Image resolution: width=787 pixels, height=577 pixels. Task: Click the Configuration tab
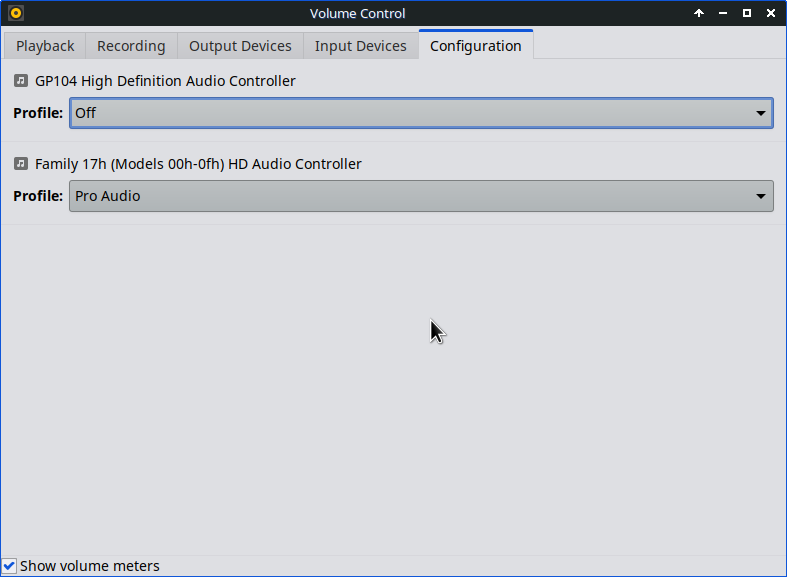pyautogui.click(x=475, y=46)
